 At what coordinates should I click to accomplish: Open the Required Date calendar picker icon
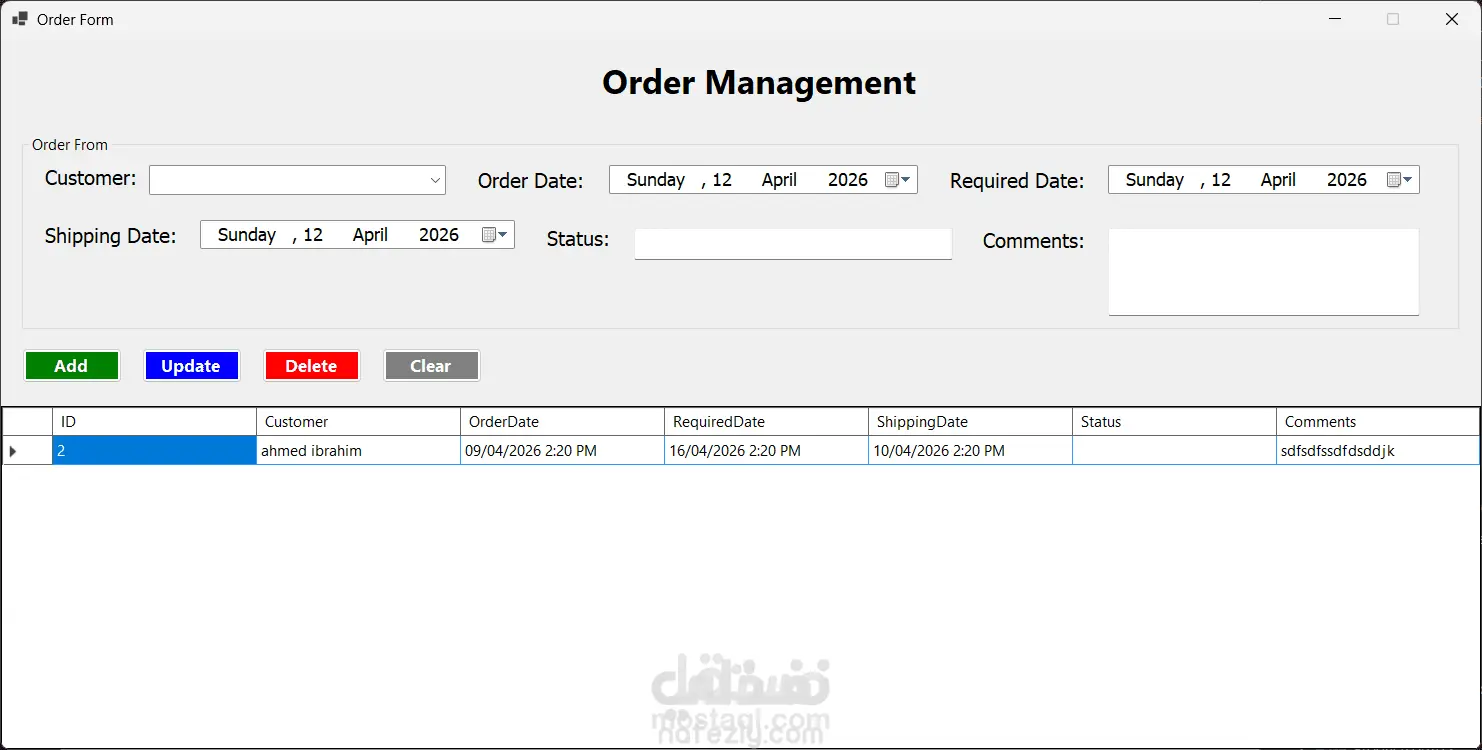click(x=1399, y=180)
